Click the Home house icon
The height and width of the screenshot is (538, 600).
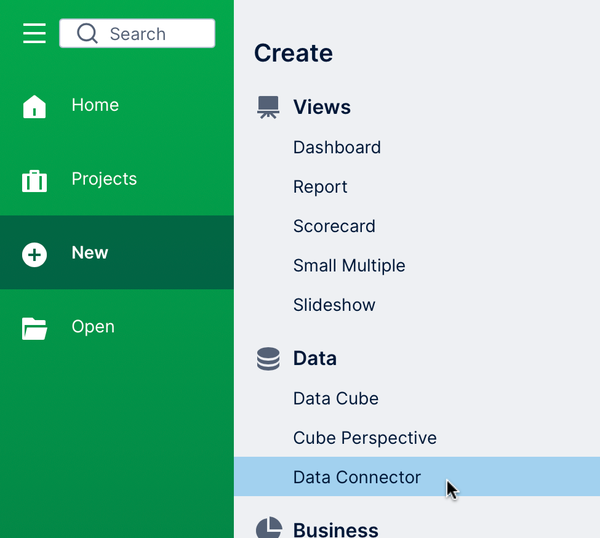point(34,106)
